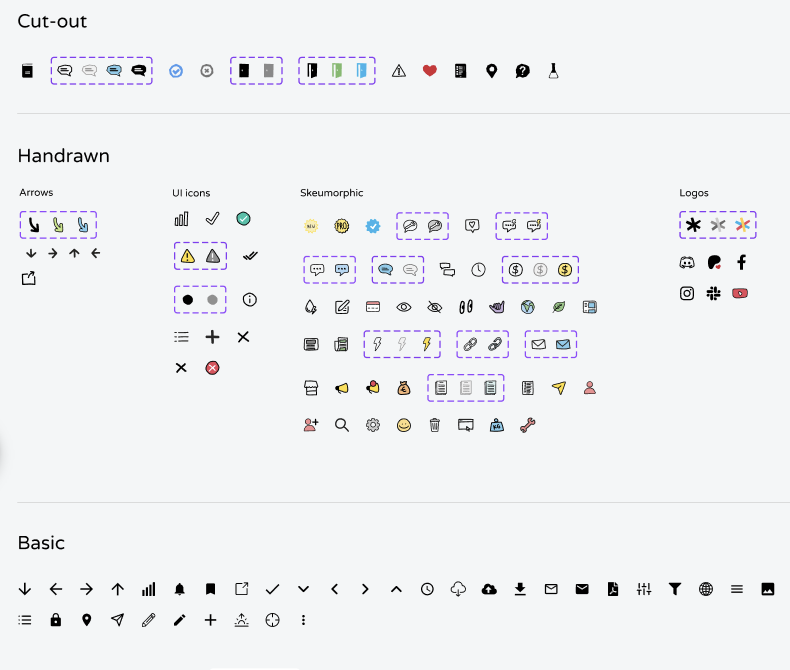
Task: Select the Basic globe icon
Action: click(x=706, y=589)
